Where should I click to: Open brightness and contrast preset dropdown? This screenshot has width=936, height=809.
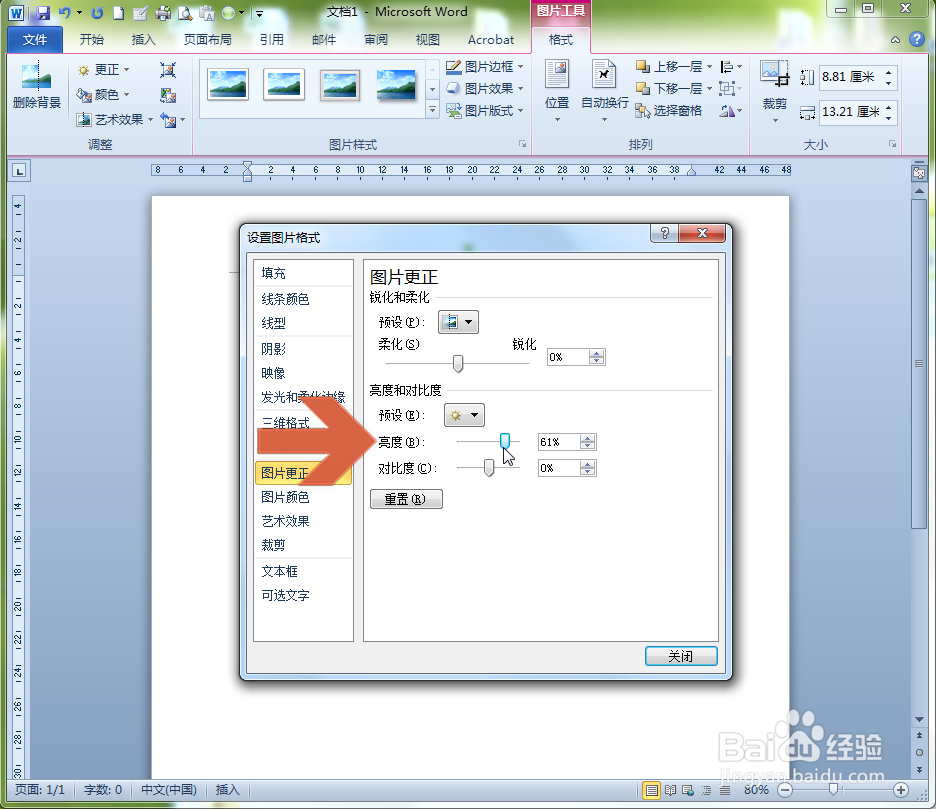(x=464, y=415)
